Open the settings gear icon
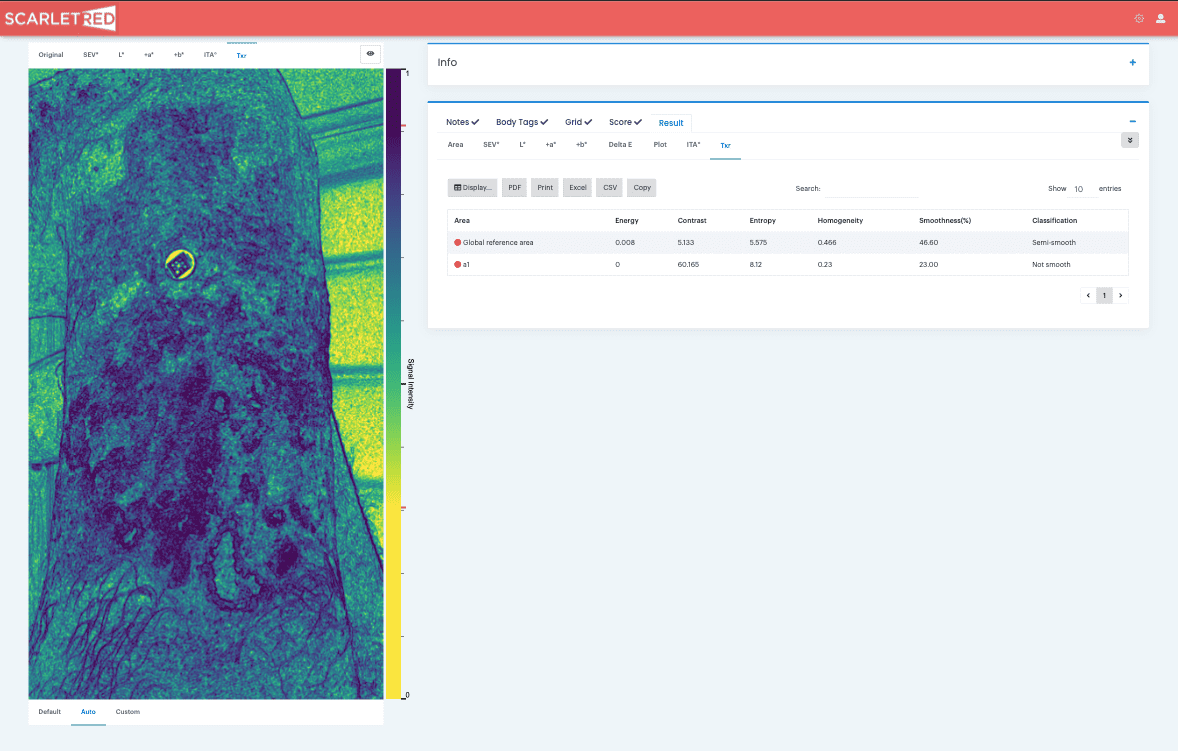 coord(1139,19)
